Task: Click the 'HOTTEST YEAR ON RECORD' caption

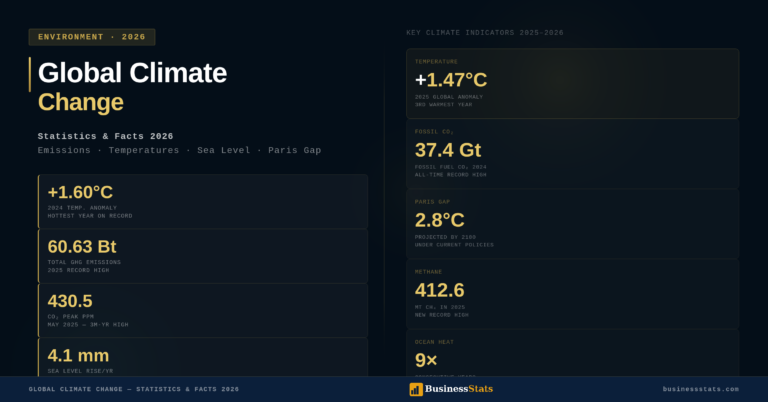Action: (x=90, y=216)
